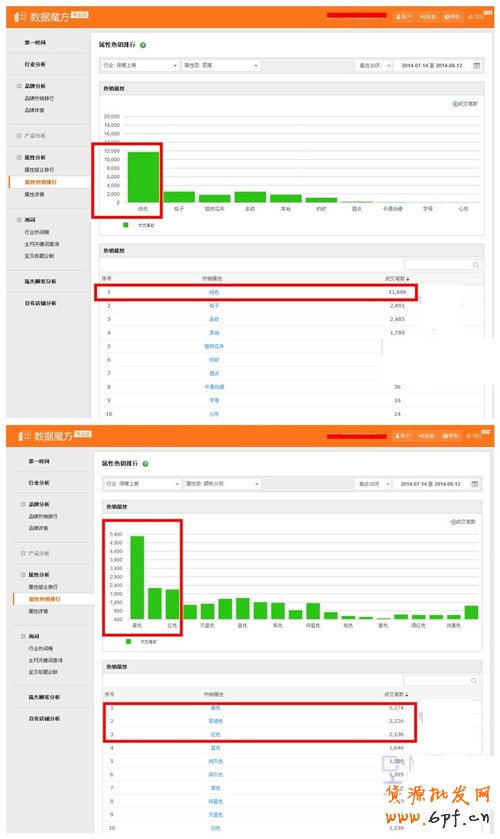Screen dimensions: 500x839
Task: Click search magnifier above the 黑色 table
Action: [x=474, y=680]
